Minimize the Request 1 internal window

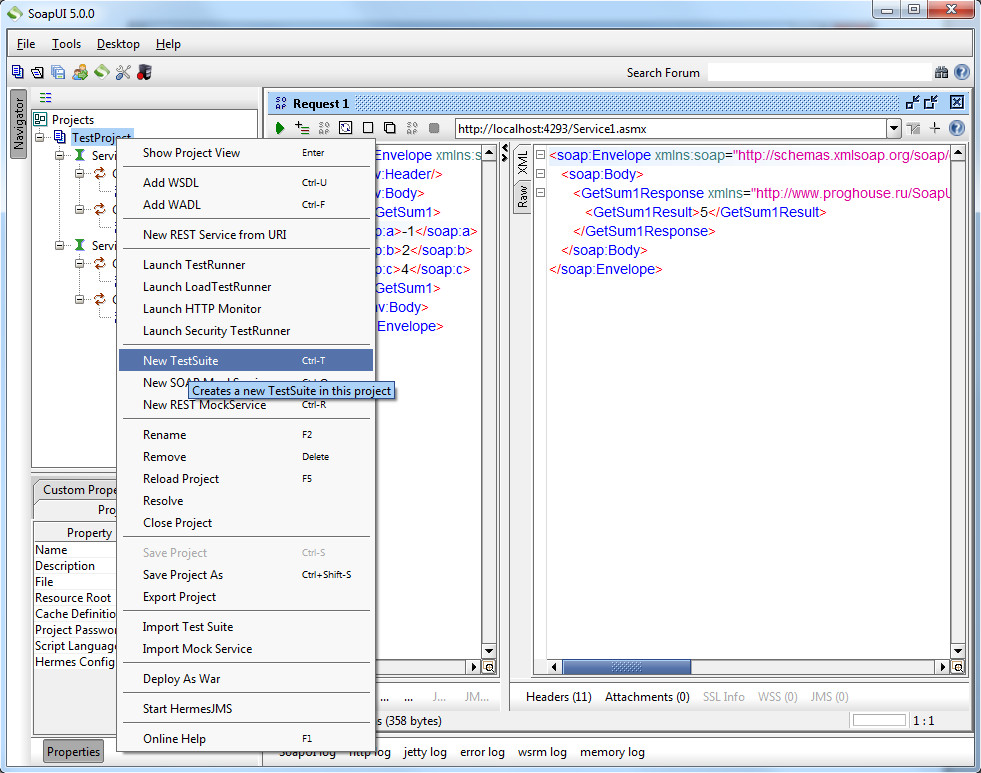913,103
